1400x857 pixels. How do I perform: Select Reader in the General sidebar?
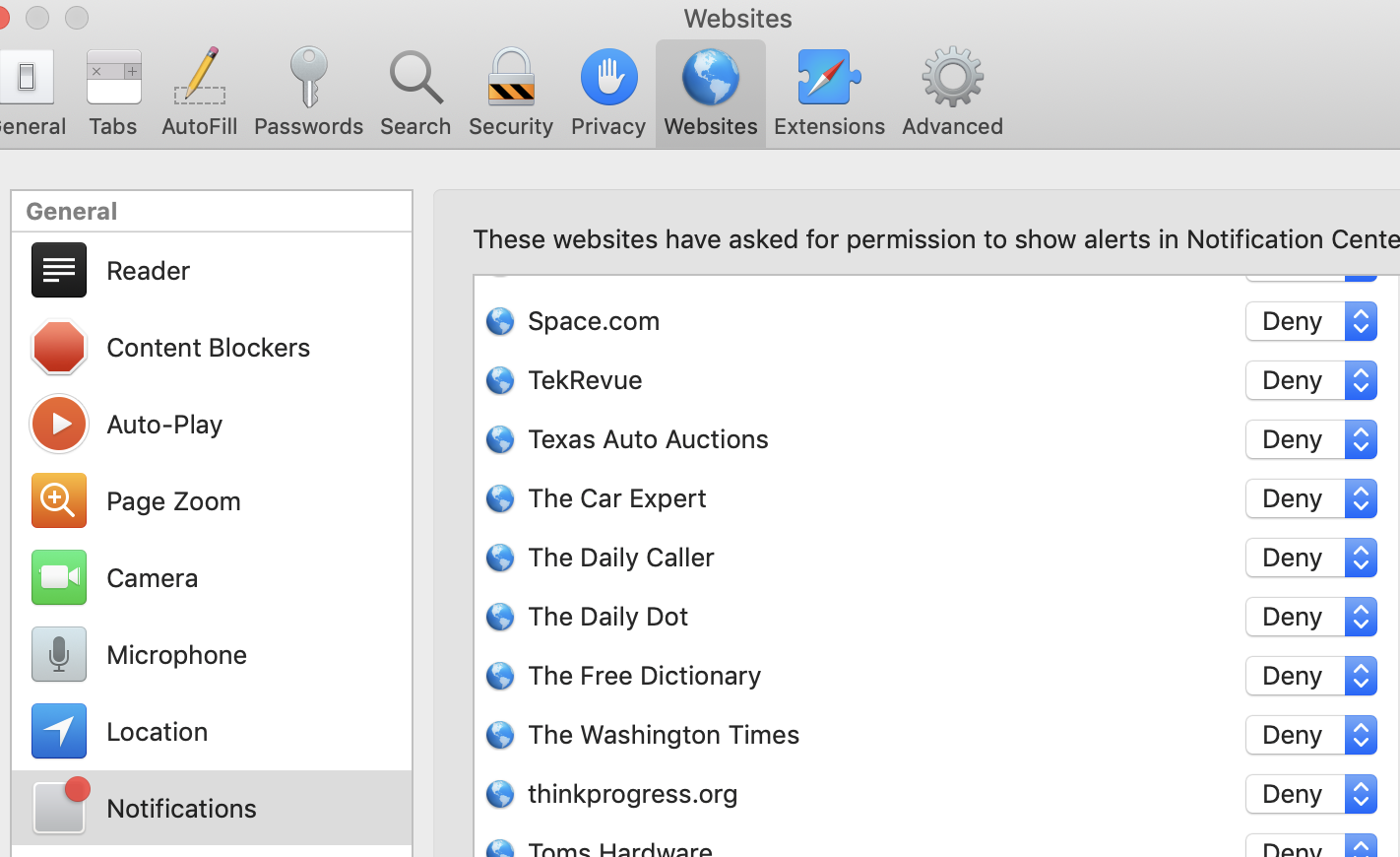[x=212, y=270]
